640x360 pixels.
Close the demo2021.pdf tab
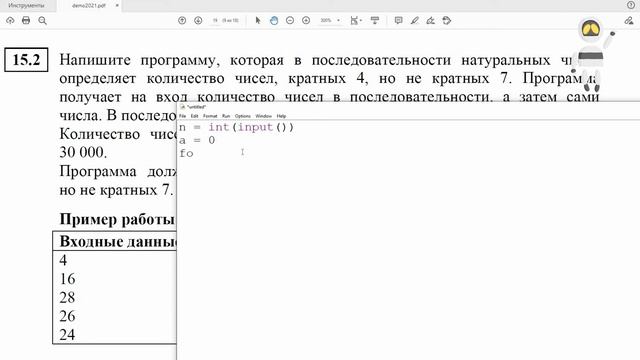click(x=117, y=6)
